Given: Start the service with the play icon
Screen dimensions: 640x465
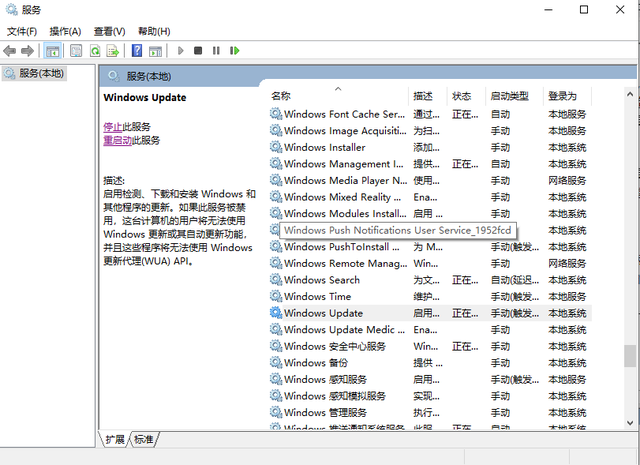Looking at the screenshot, I should tap(181, 51).
